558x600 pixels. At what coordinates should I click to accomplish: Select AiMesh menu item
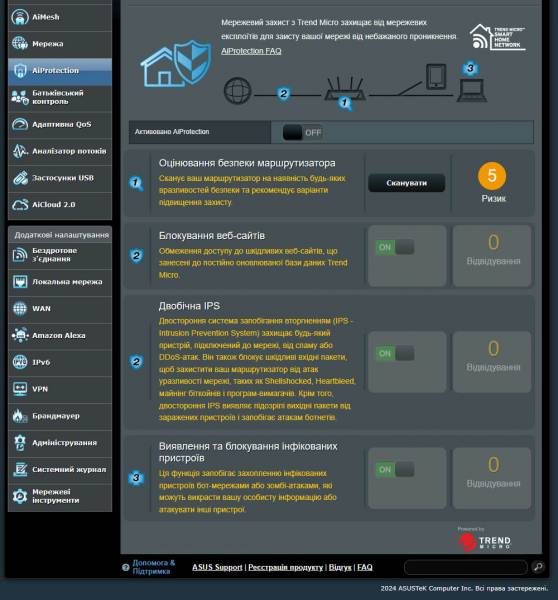[60, 17]
